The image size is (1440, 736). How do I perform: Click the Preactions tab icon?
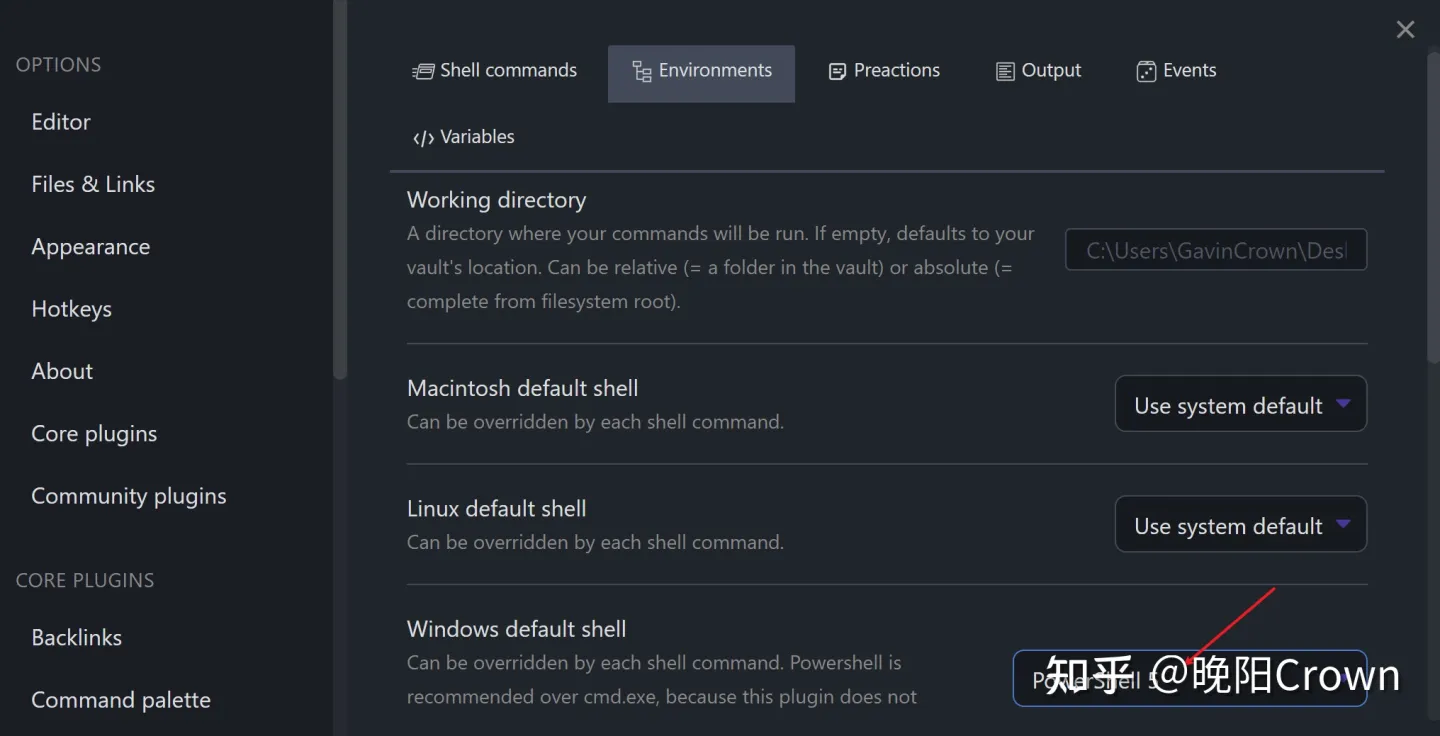[x=838, y=71]
